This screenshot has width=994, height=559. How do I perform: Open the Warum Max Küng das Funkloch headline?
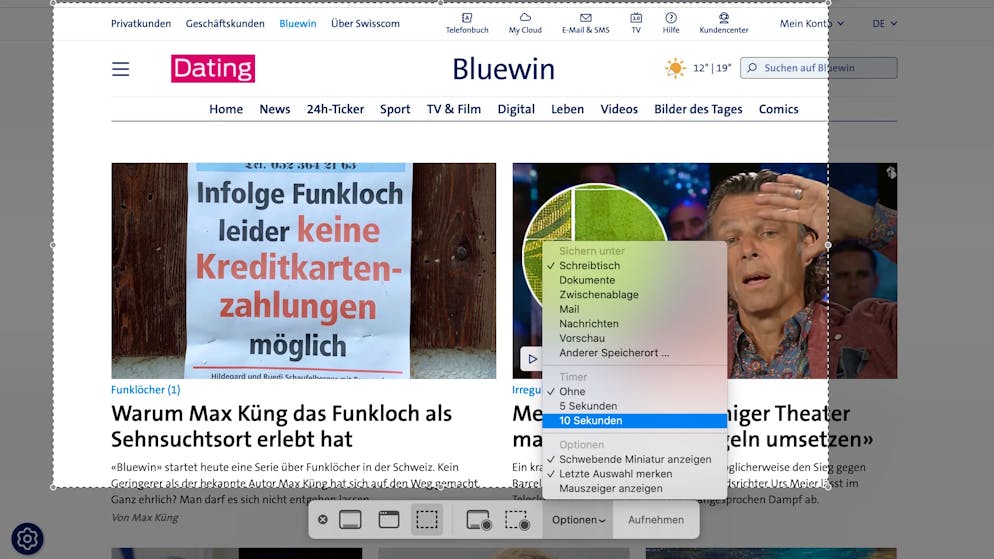coord(281,426)
